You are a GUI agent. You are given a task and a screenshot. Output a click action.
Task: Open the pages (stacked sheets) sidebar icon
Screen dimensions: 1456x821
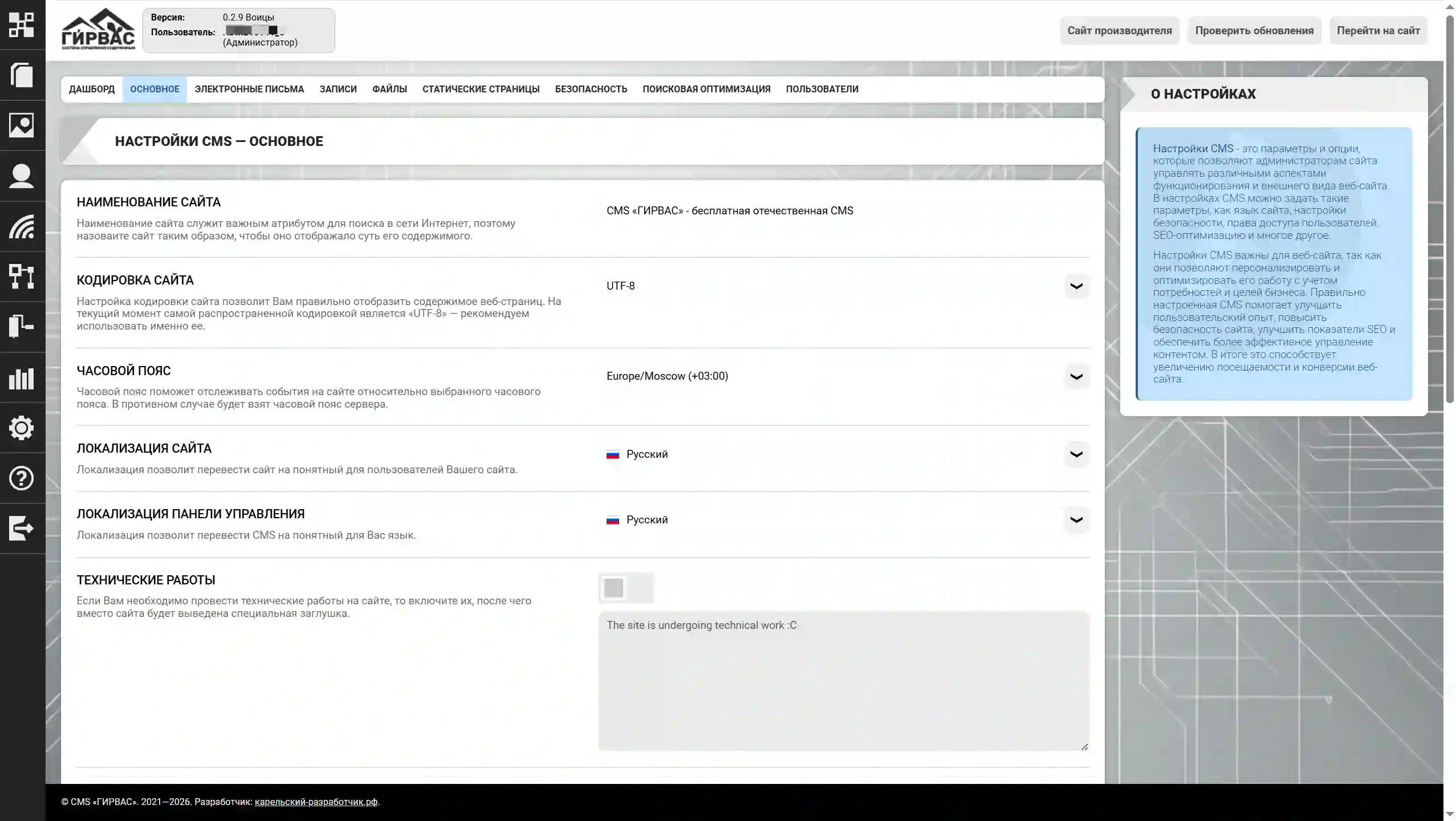[22, 75]
